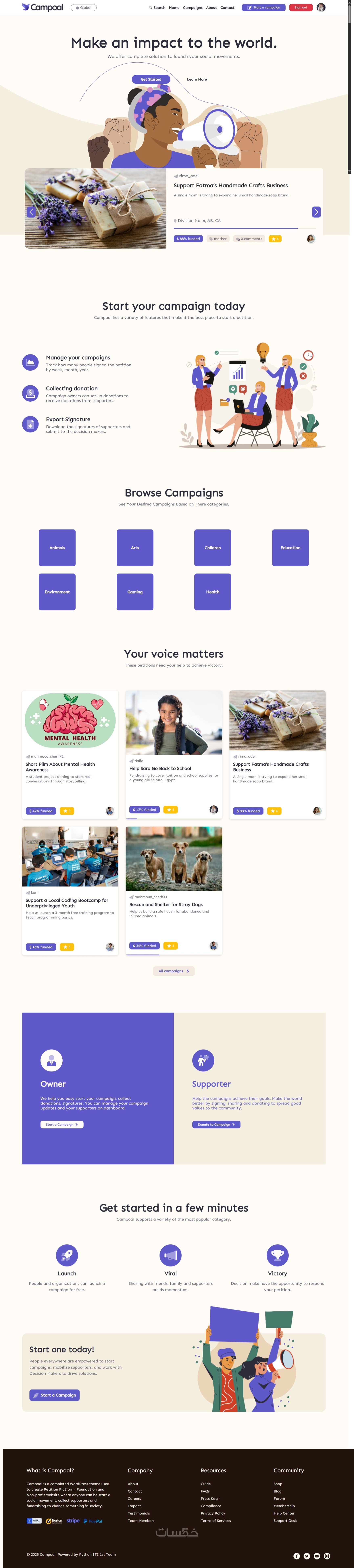Show previous slide with left carousel arrow
Viewport: 354px width, 1568px height.
(x=31, y=212)
